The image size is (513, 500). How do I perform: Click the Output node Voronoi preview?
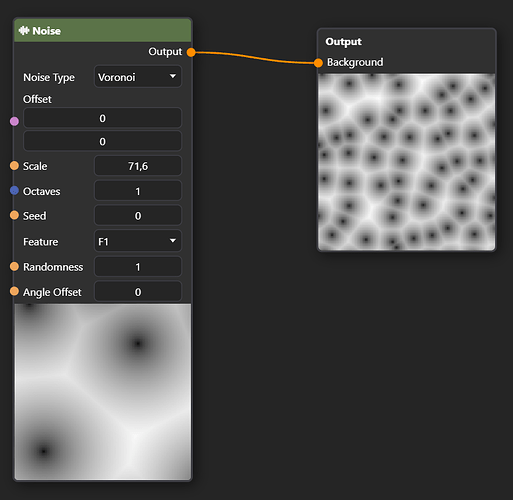coord(407,162)
